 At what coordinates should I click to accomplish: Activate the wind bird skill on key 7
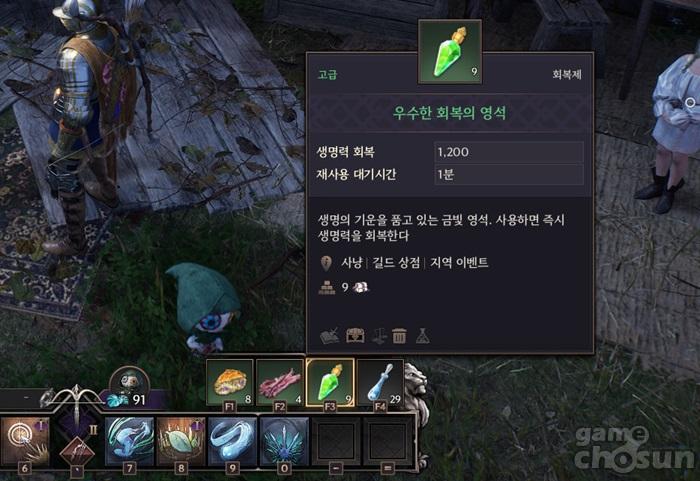coord(129,441)
